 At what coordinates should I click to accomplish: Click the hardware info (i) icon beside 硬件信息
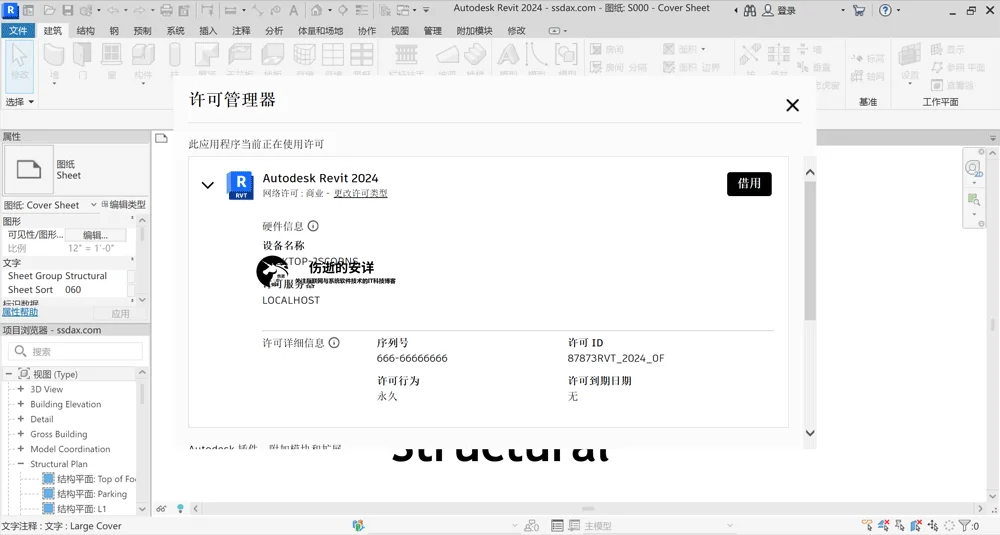(x=313, y=226)
